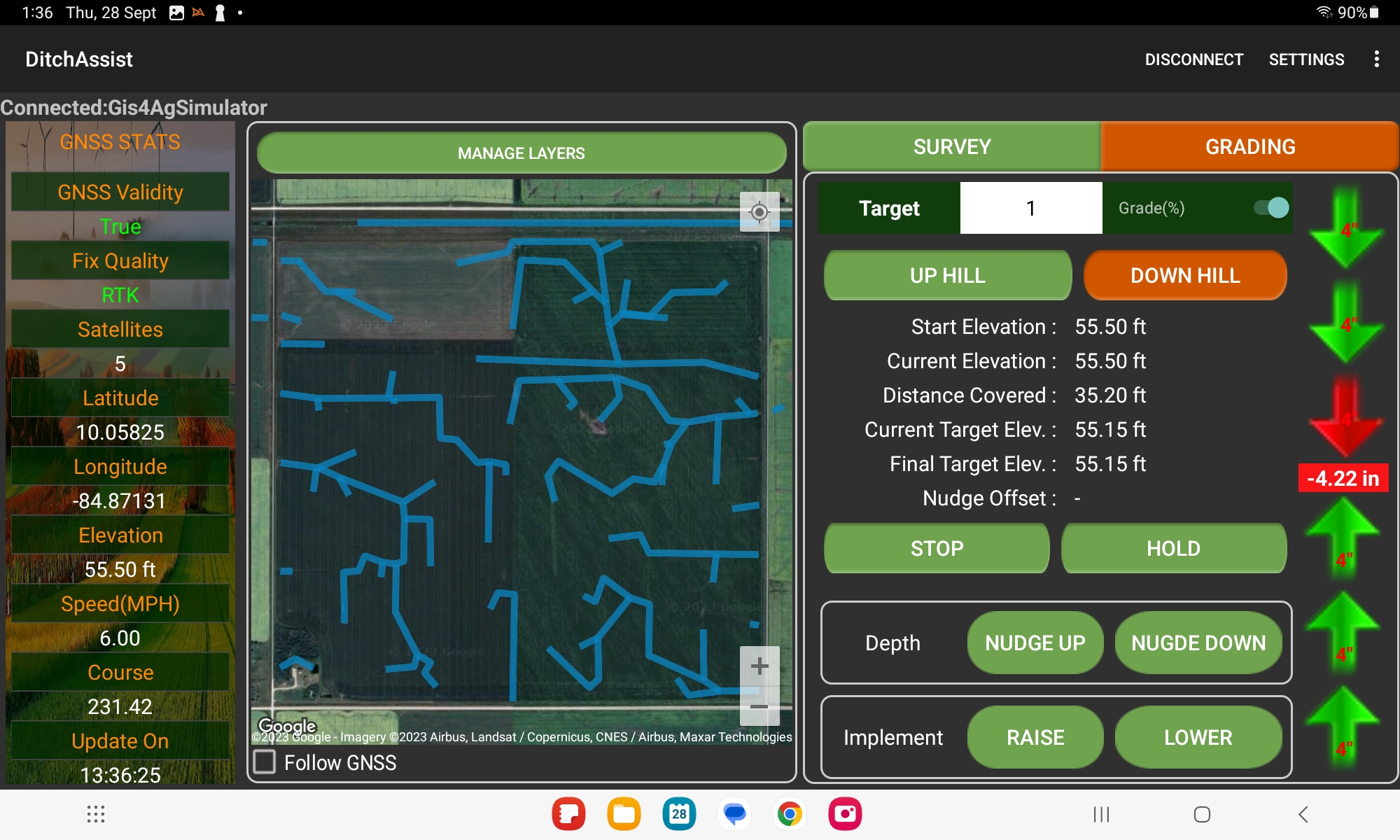Tap the Current Target Elev. value
The image size is (1400, 840).
click(x=1110, y=429)
